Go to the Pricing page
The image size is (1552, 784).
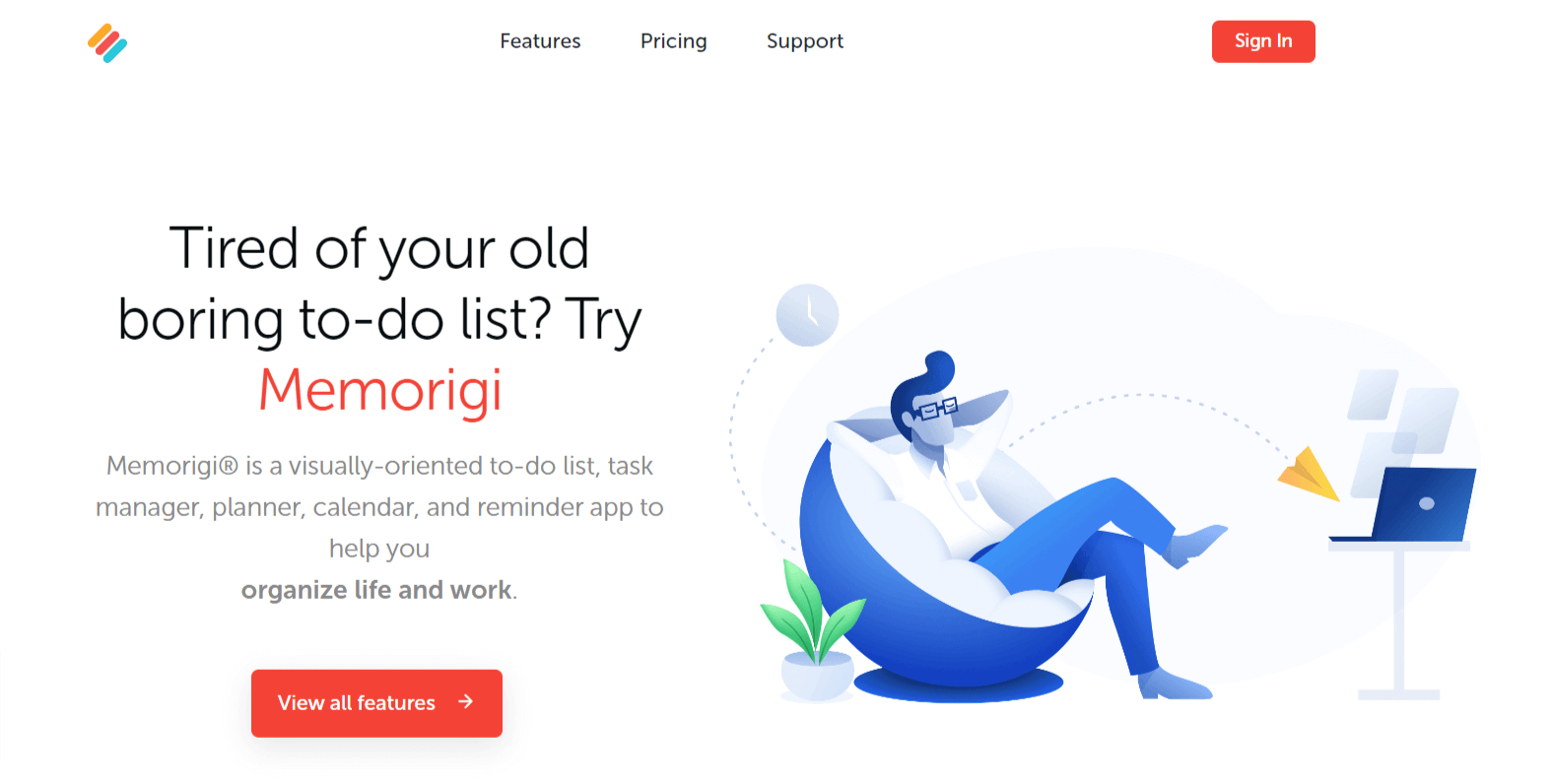coord(674,41)
